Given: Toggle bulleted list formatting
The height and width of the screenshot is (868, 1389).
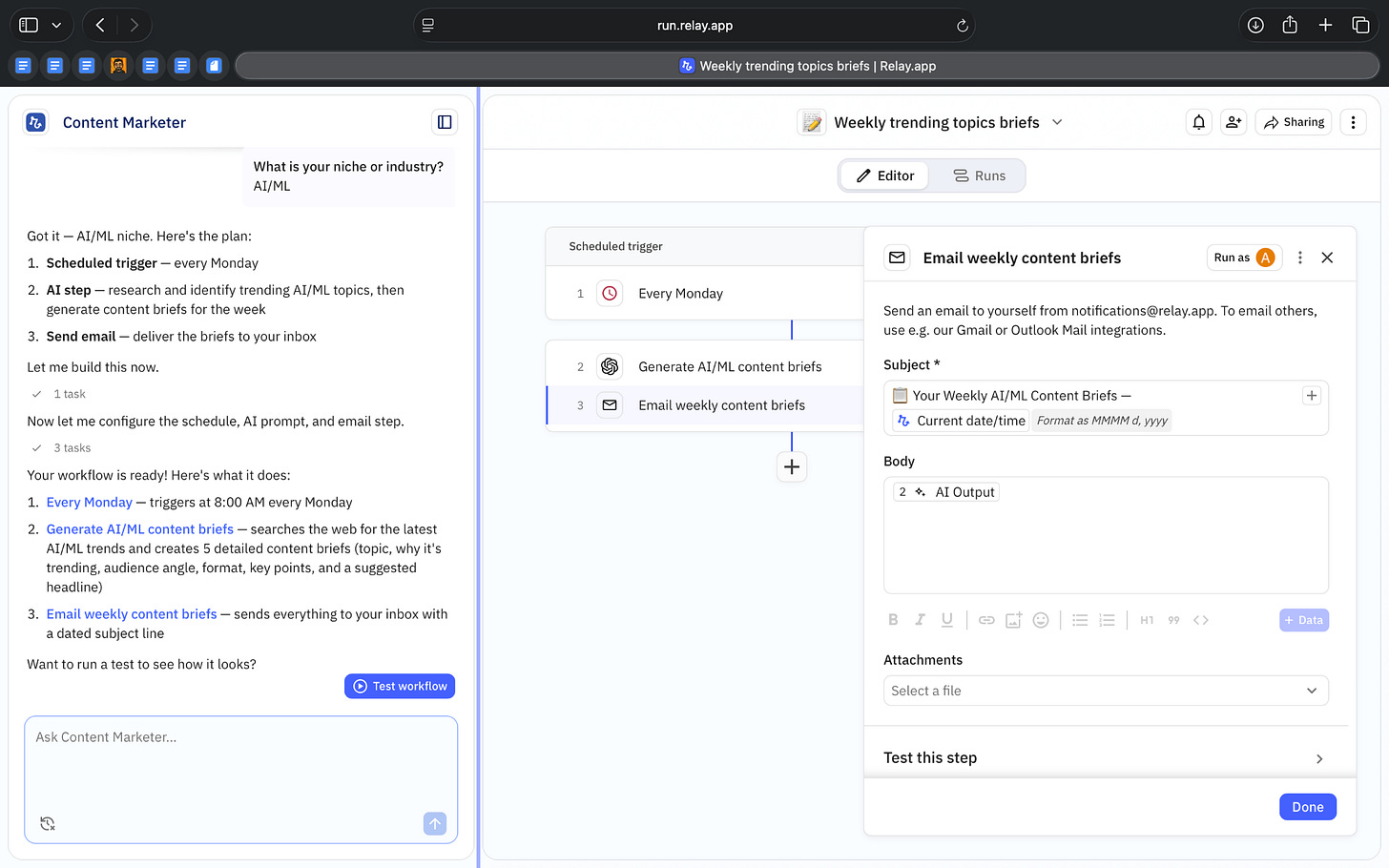Looking at the screenshot, I should (x=1080, y=620).
